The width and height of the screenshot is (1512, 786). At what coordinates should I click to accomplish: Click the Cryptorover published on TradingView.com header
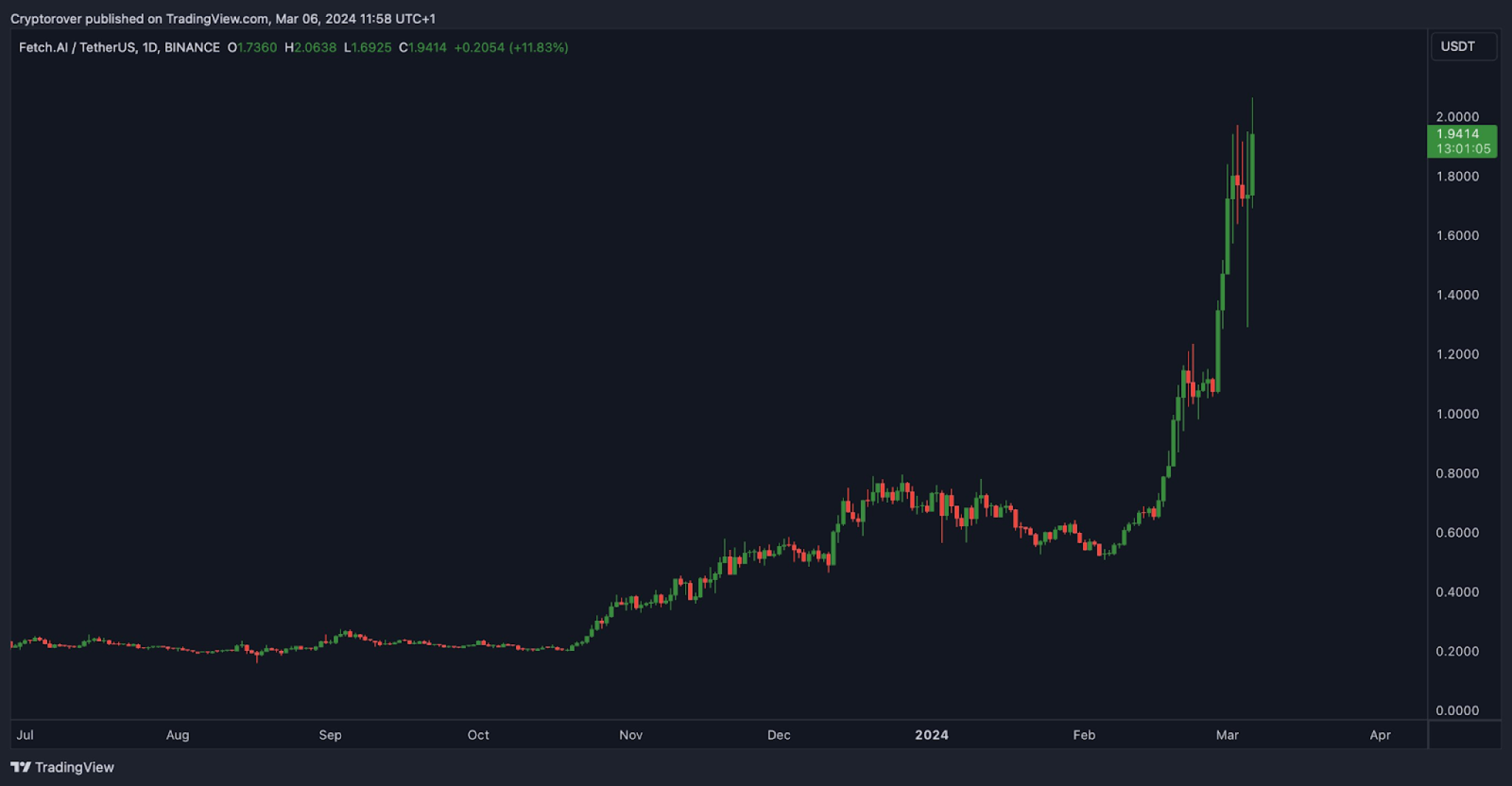pos(223,18)
